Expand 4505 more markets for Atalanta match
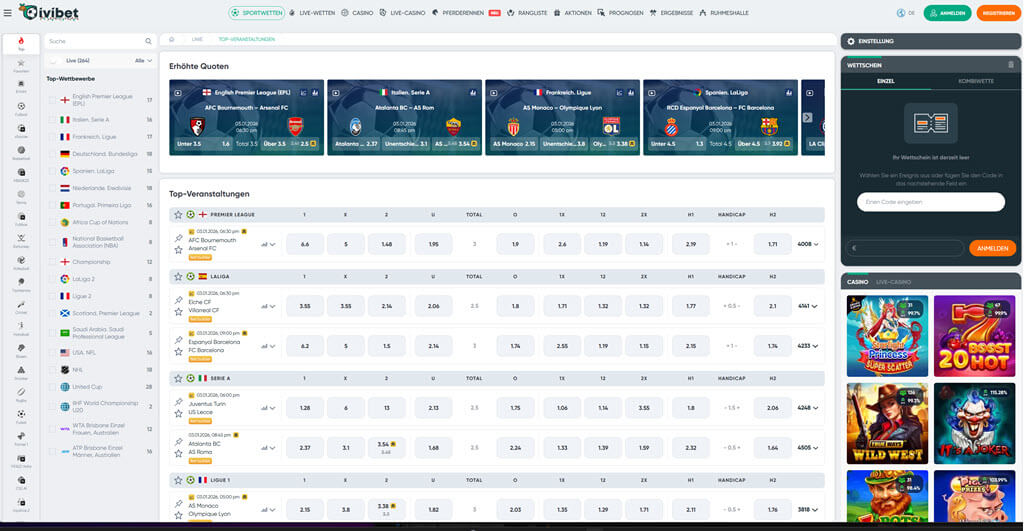Screen dimensions: 1024x531 pyautogui.click(x=808, y=448)
